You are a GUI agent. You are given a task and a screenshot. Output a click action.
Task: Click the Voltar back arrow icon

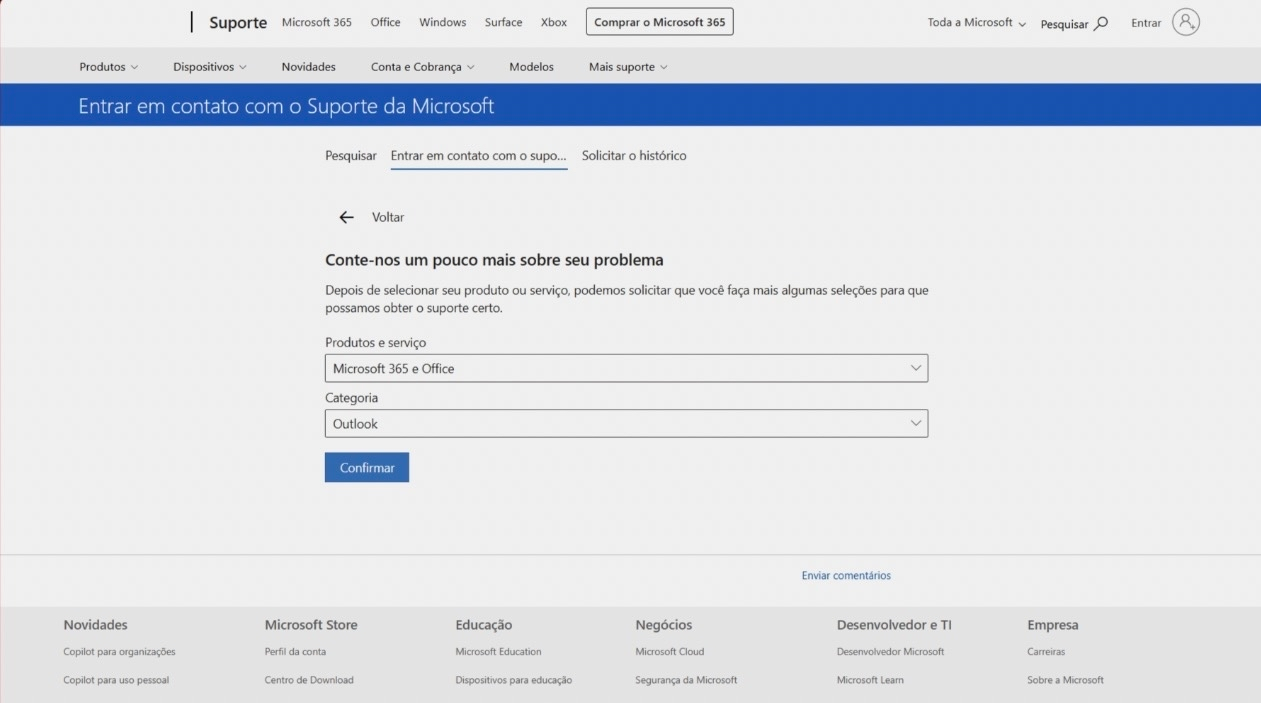pyautogui.click(x=346, y=217)
